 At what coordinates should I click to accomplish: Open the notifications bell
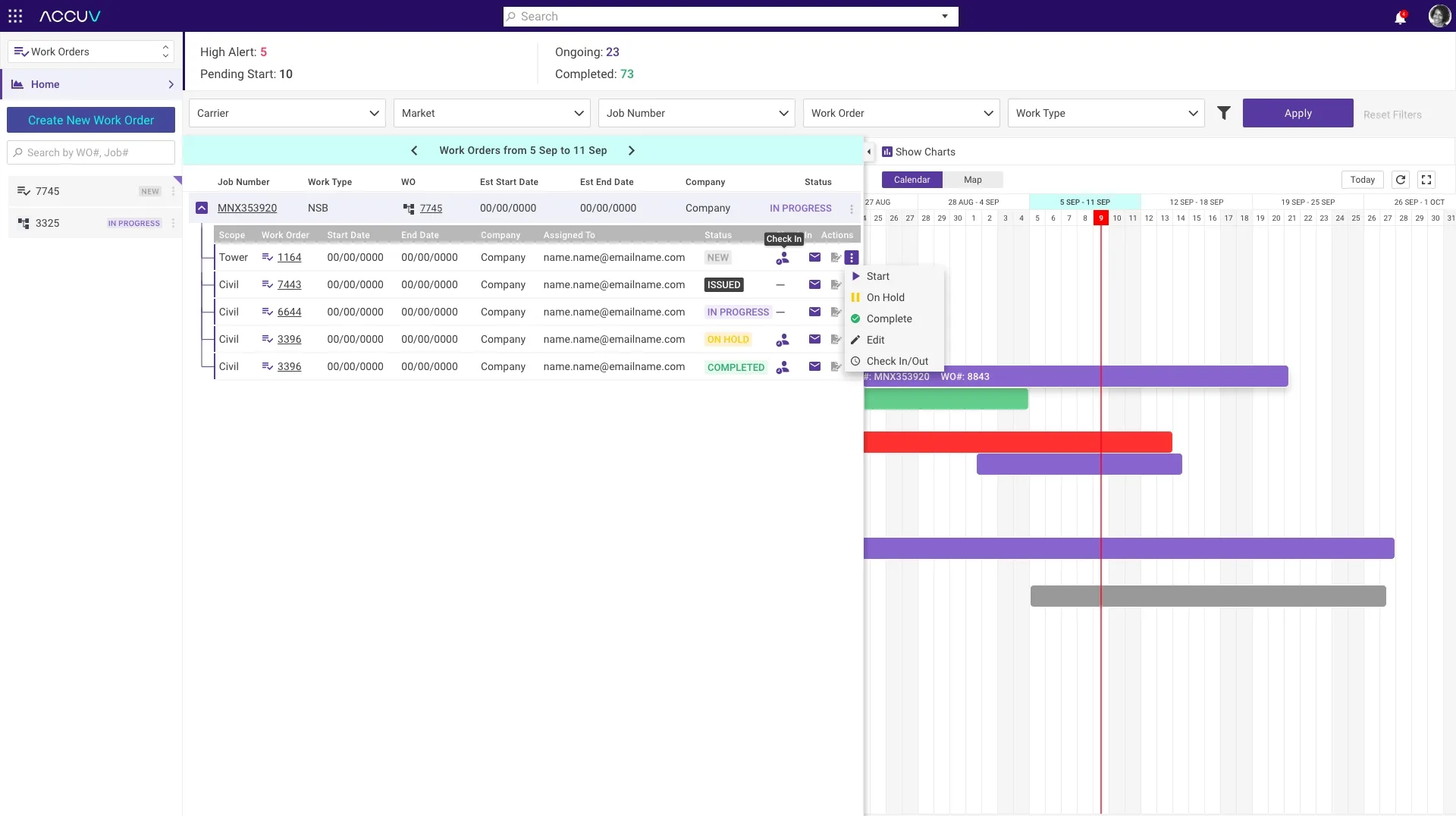[x=1400, y=17]
